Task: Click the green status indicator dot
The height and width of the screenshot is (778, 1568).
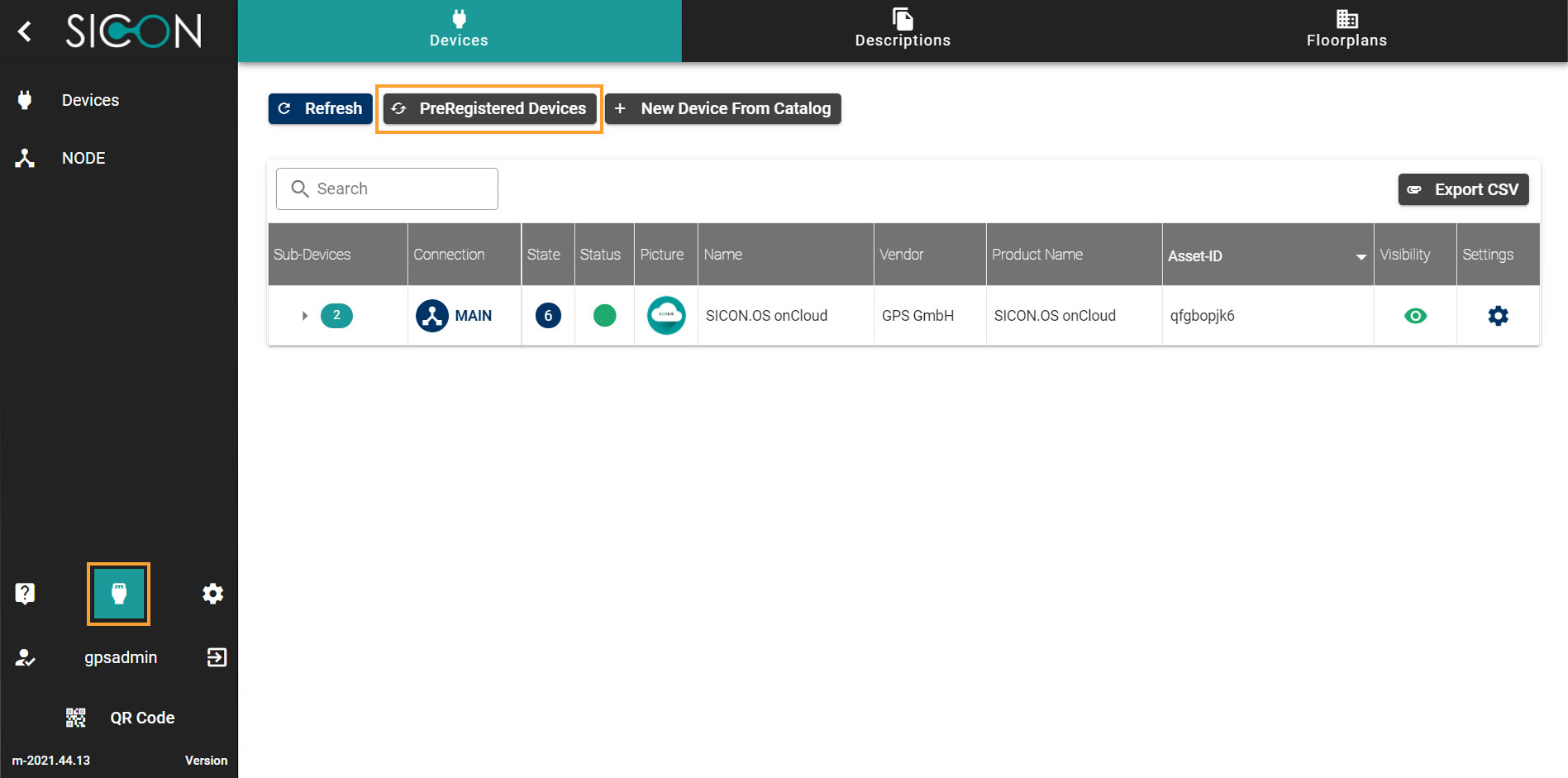Action: coord(604,316)
